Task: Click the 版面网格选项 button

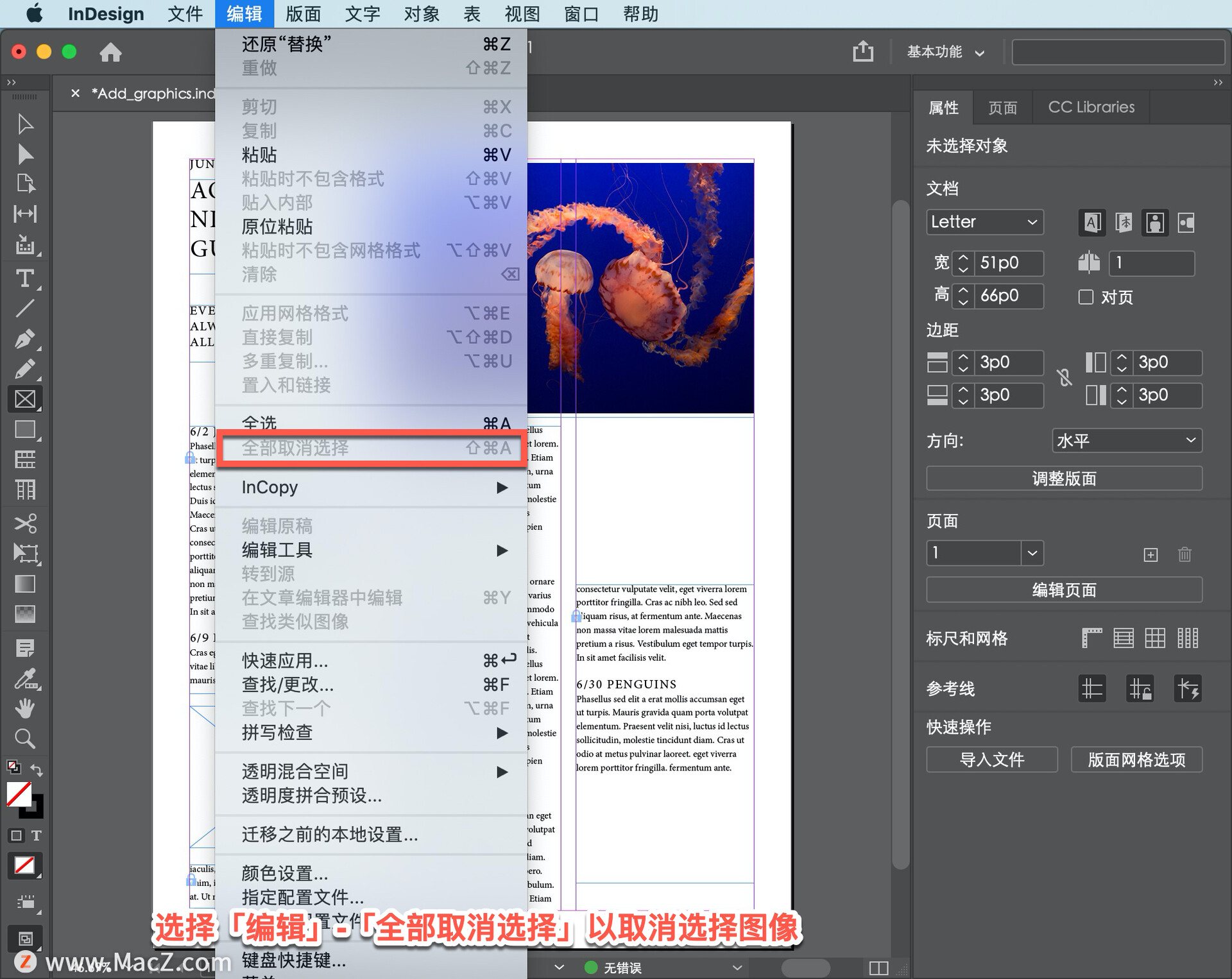Action: 1136,760
